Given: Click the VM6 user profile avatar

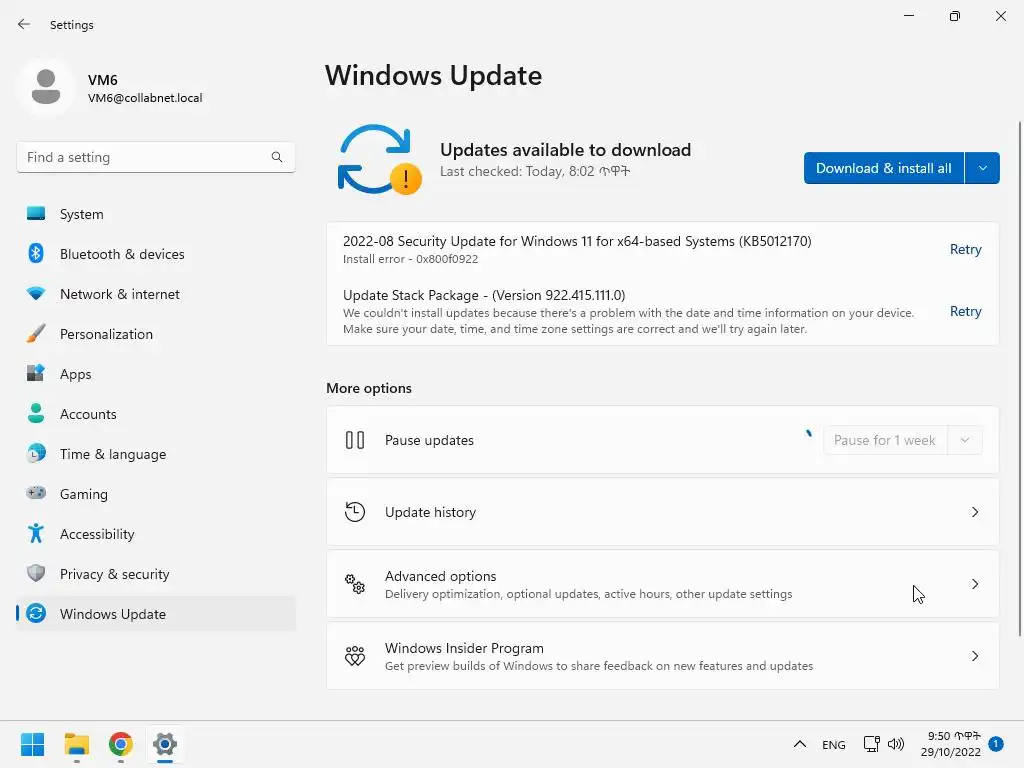Looking at the screenshot, I should [46, 86].
